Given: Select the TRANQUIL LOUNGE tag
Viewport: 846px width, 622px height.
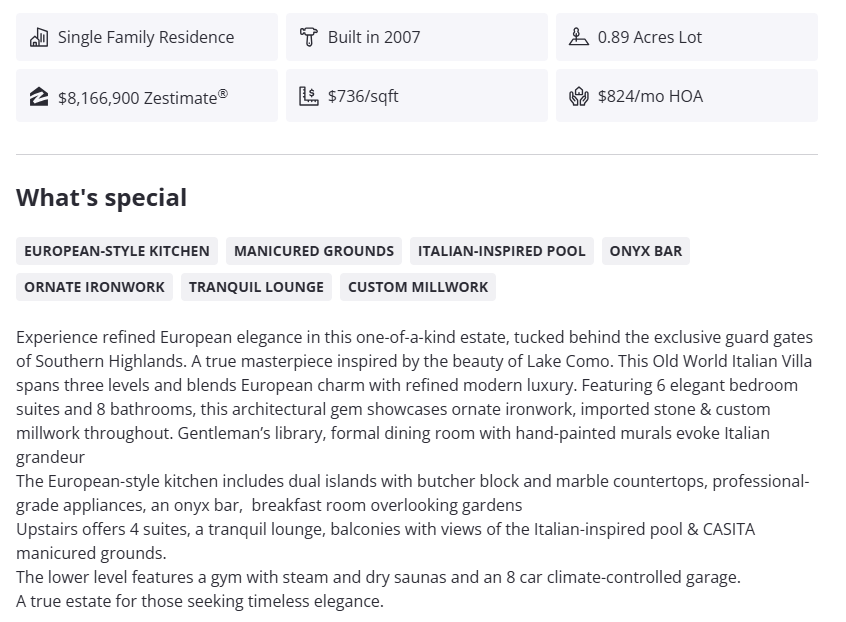Looking at the screenshot, I should pyautogui.click(x=256, y=287).
